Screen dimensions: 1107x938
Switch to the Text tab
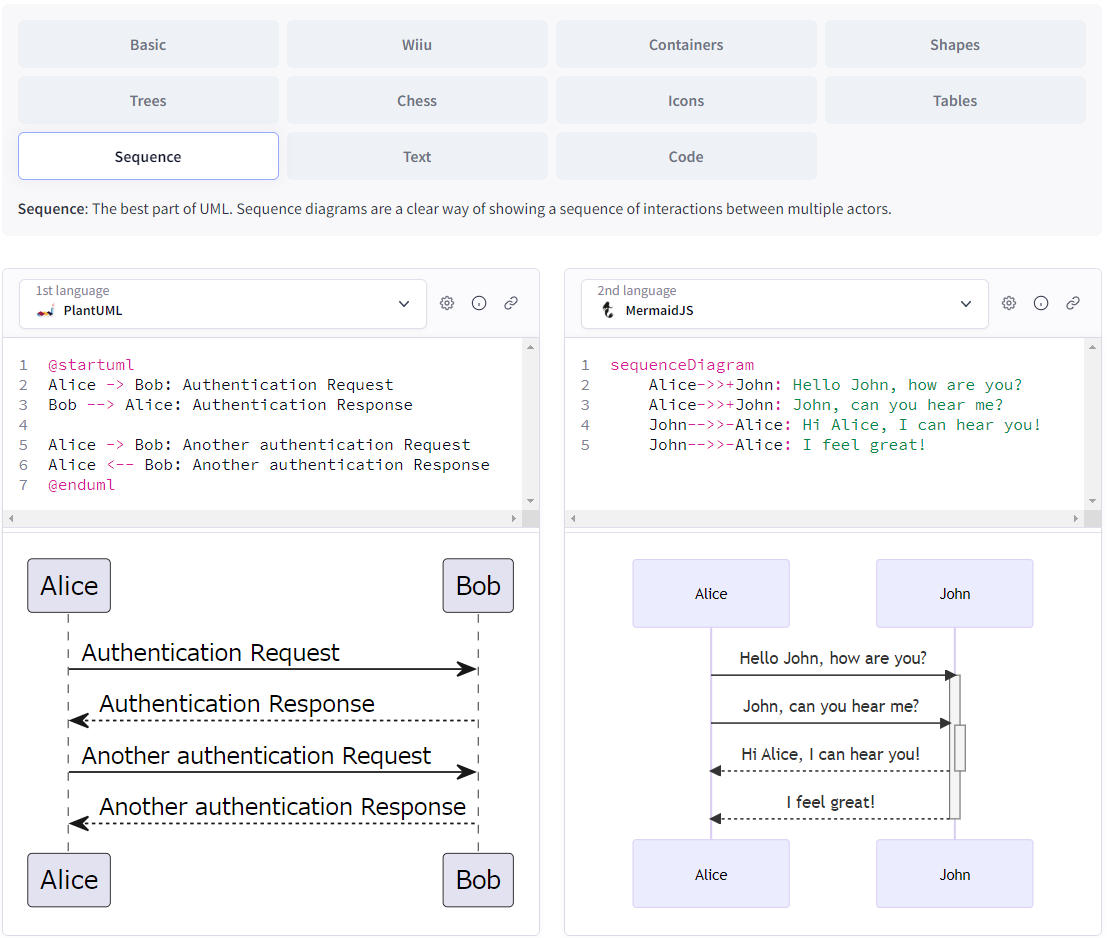(417, 156)
